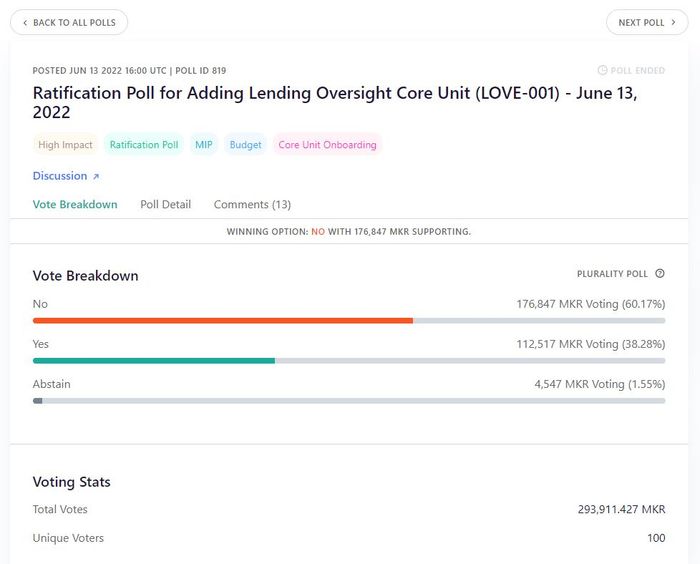Click the clock icon beside Poll Ended

602,71
